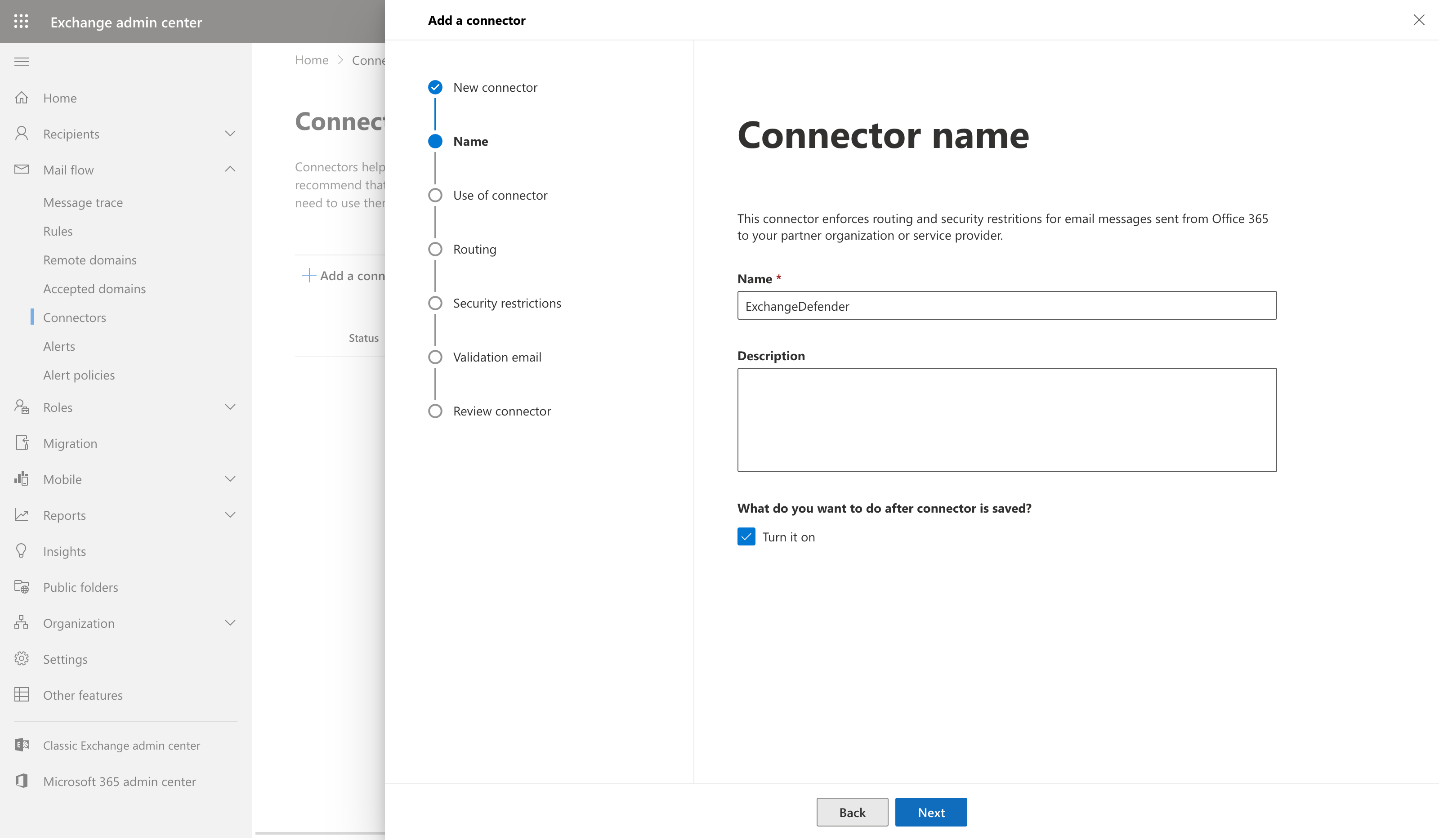The height and width of the screenshot is (840, 1439).
Task: Open the Microsoft 365 app launcher
Action: click(x=21, y=22)
